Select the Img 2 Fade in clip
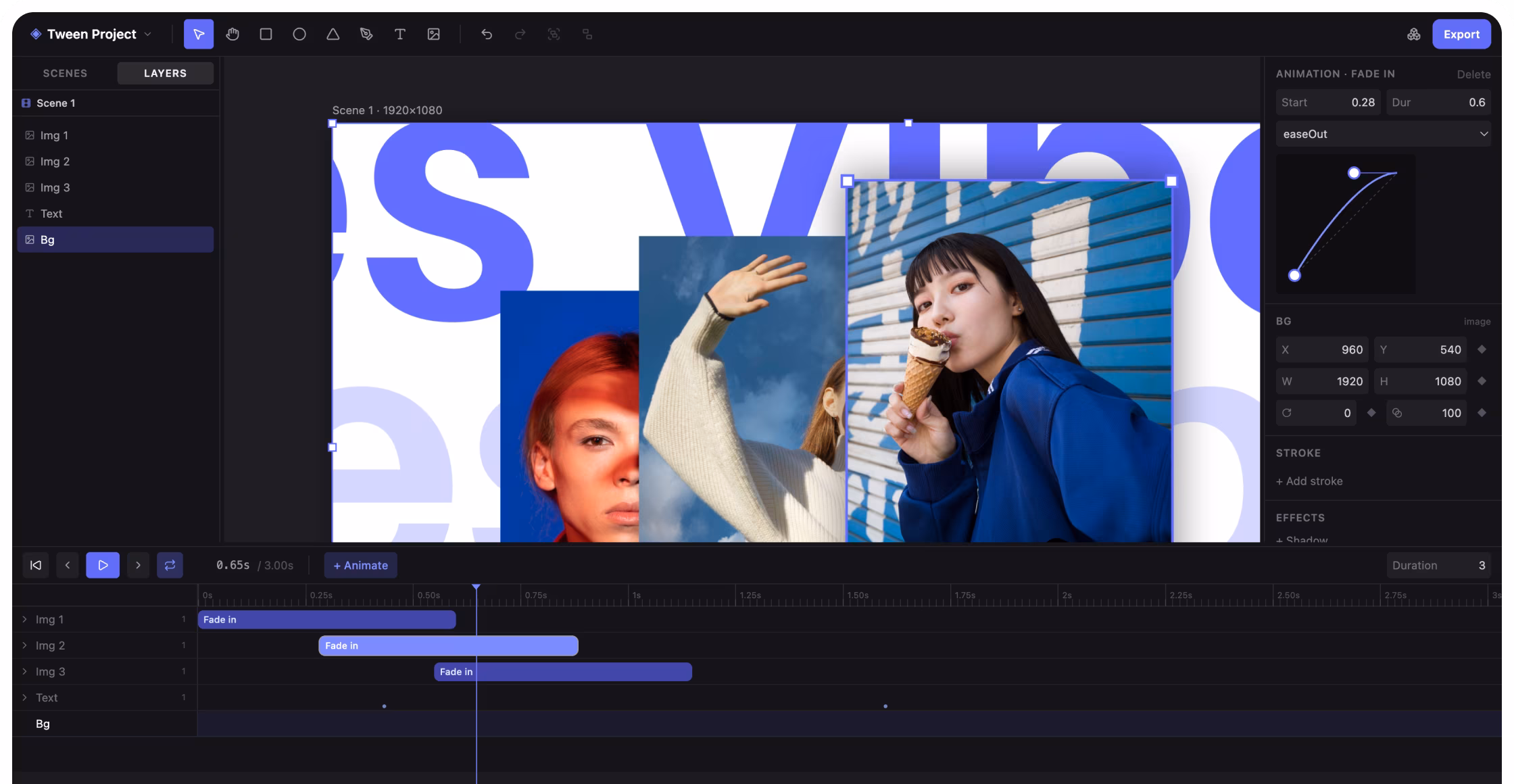1514x784 pixels. pyautogui.click(x=448, y=645)
